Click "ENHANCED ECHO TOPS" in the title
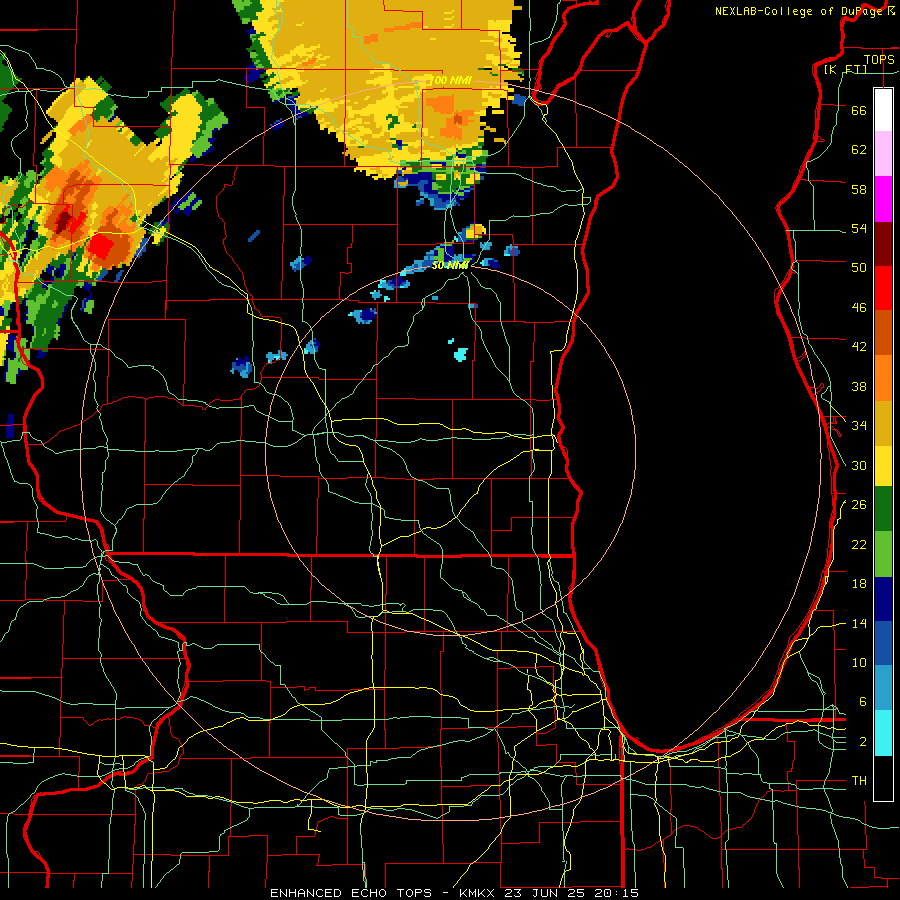The image size is (900, 900). pyautogui.click(x=351, y=893)
